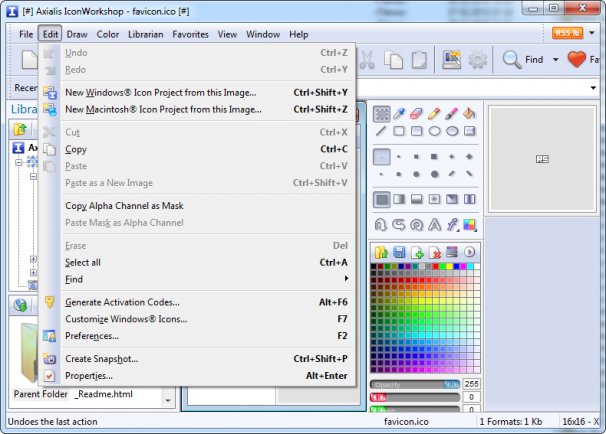
Task: Click the round play arrow palette button
Action: (x=469, y=253)
